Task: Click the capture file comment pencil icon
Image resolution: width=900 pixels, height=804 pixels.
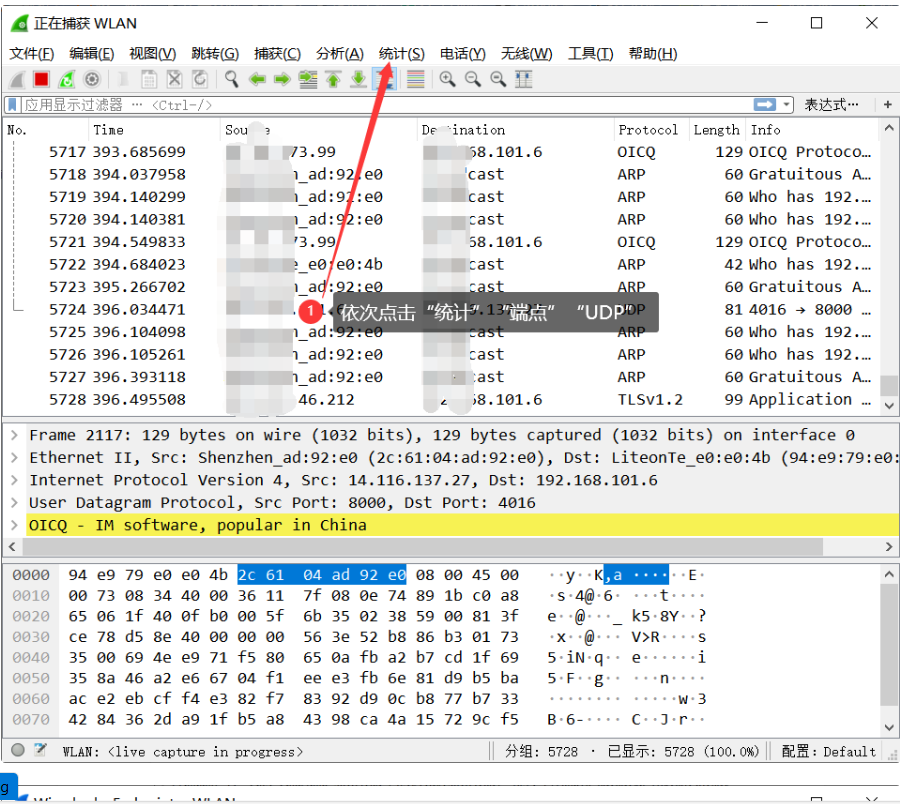Action: [x=40, y=750]
